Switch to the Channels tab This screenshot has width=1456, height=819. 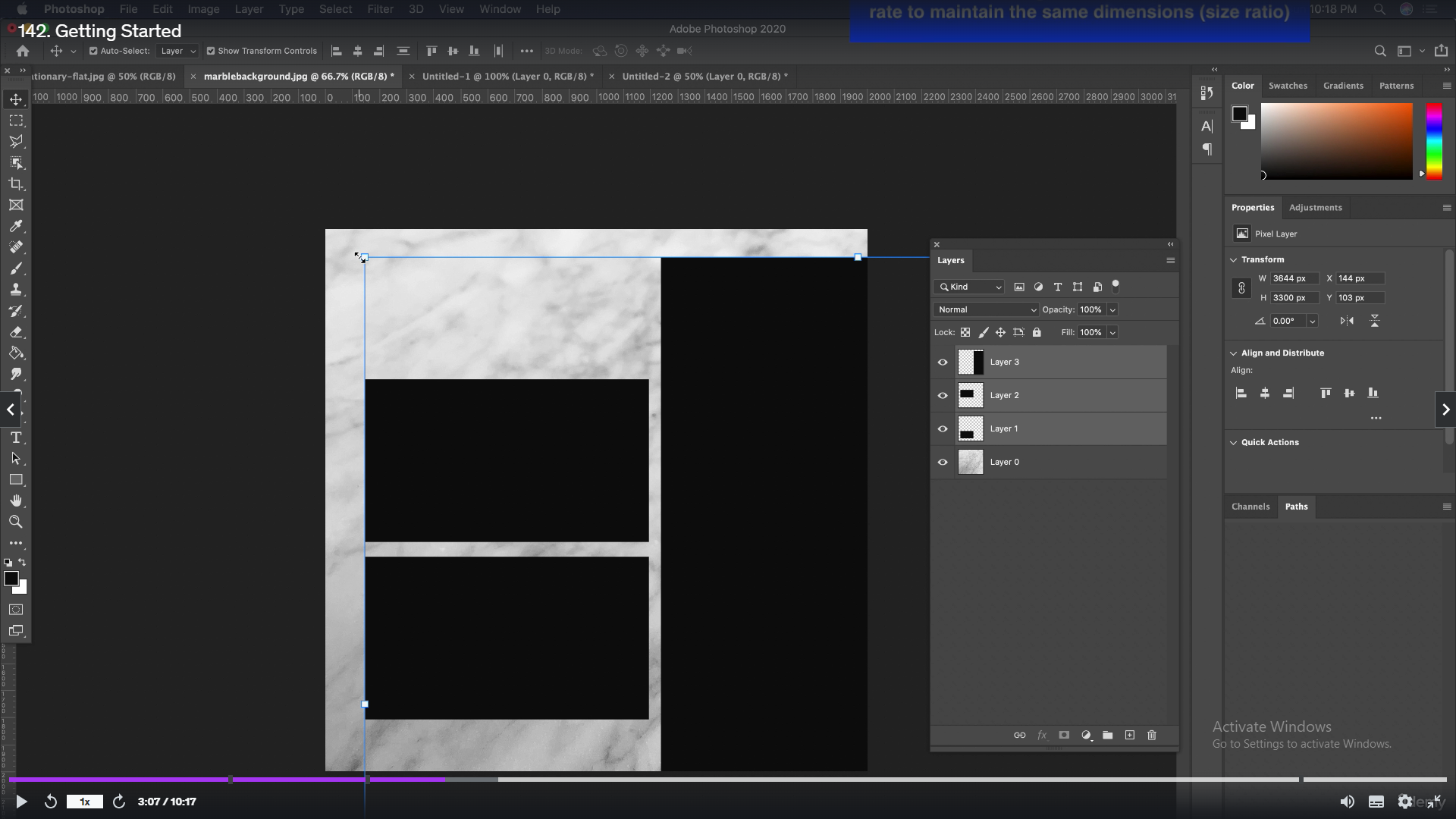[1250, 507]
